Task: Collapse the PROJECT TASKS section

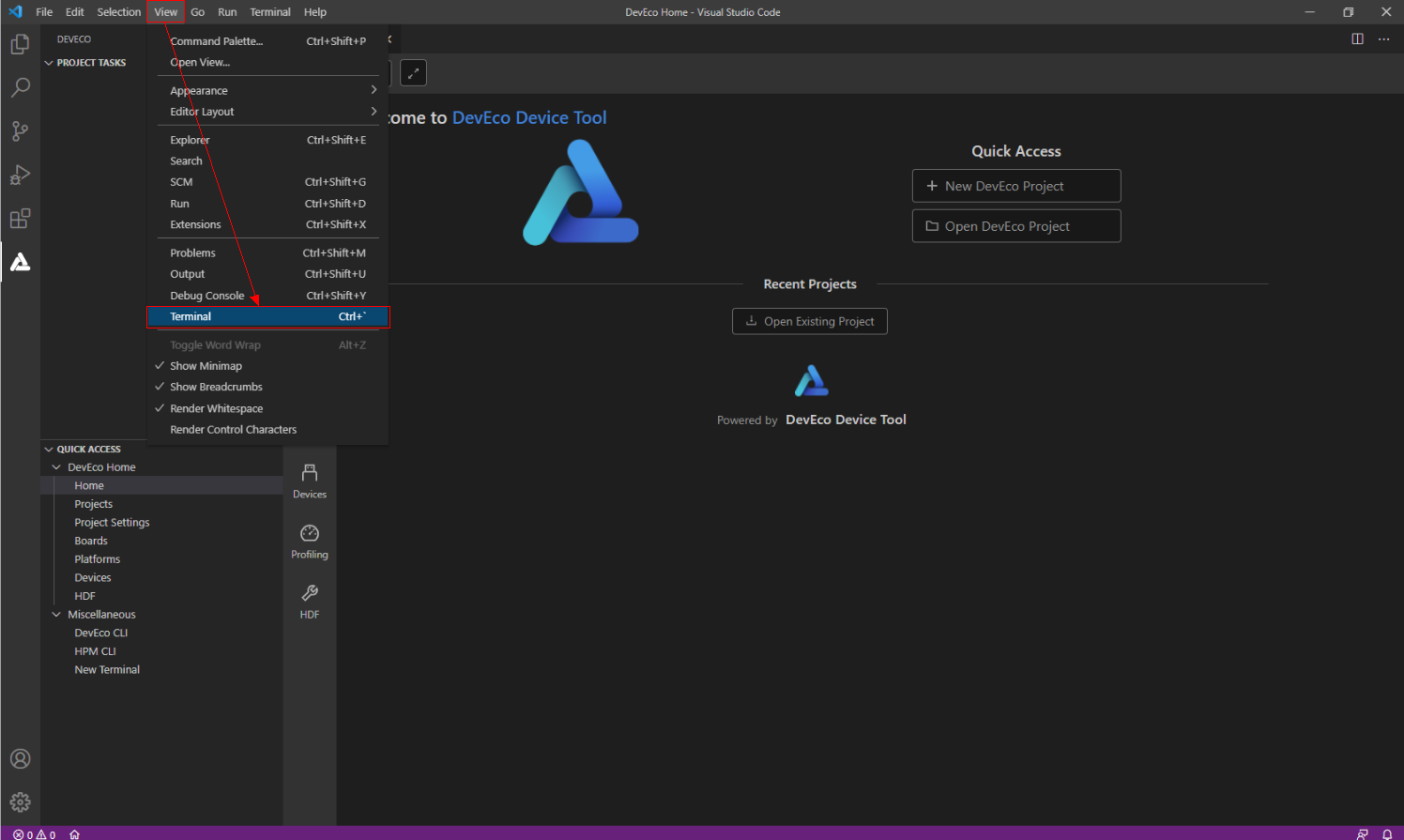Action: point(91,63)
